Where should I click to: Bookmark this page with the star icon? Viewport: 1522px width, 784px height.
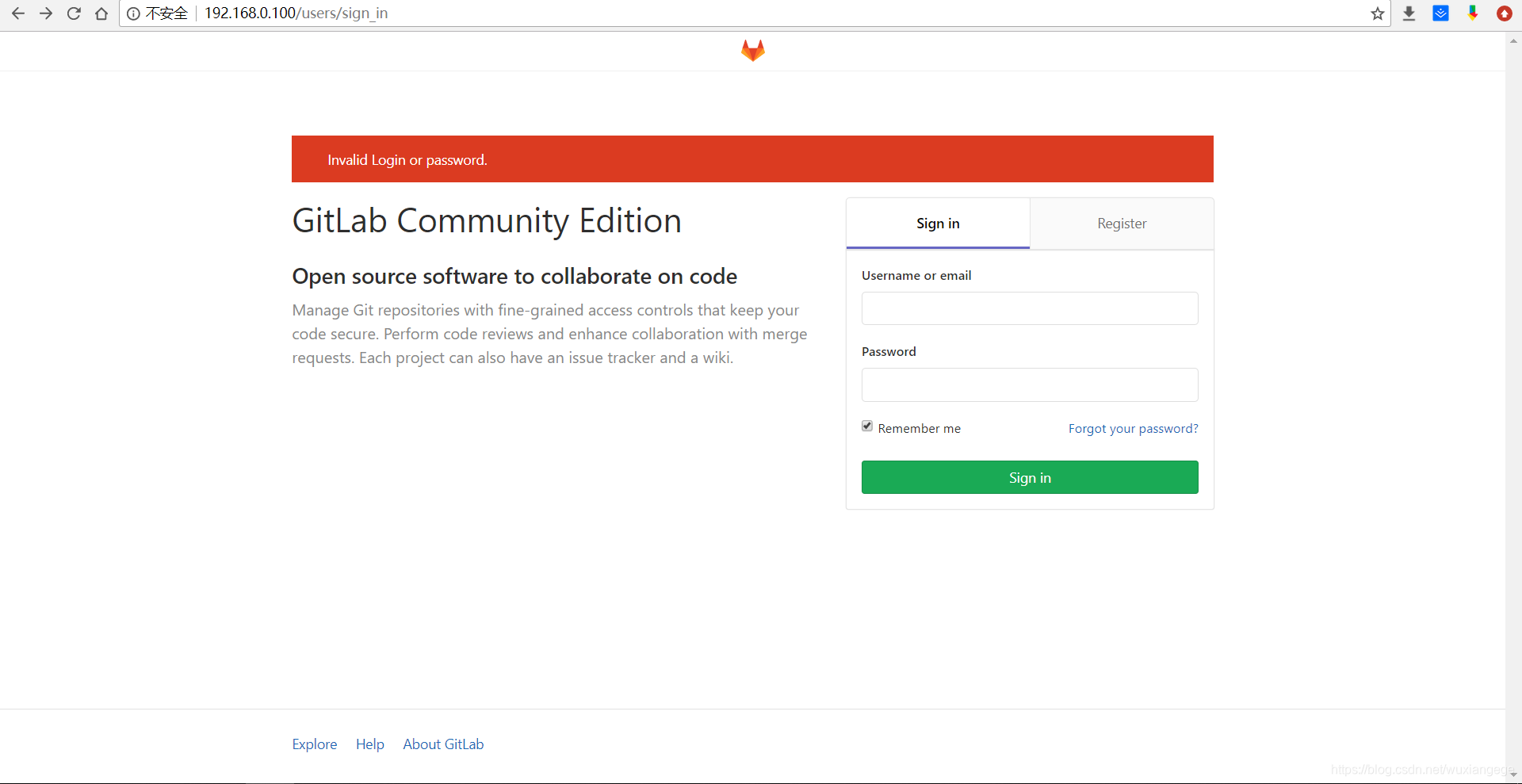tap(1378, 13)
